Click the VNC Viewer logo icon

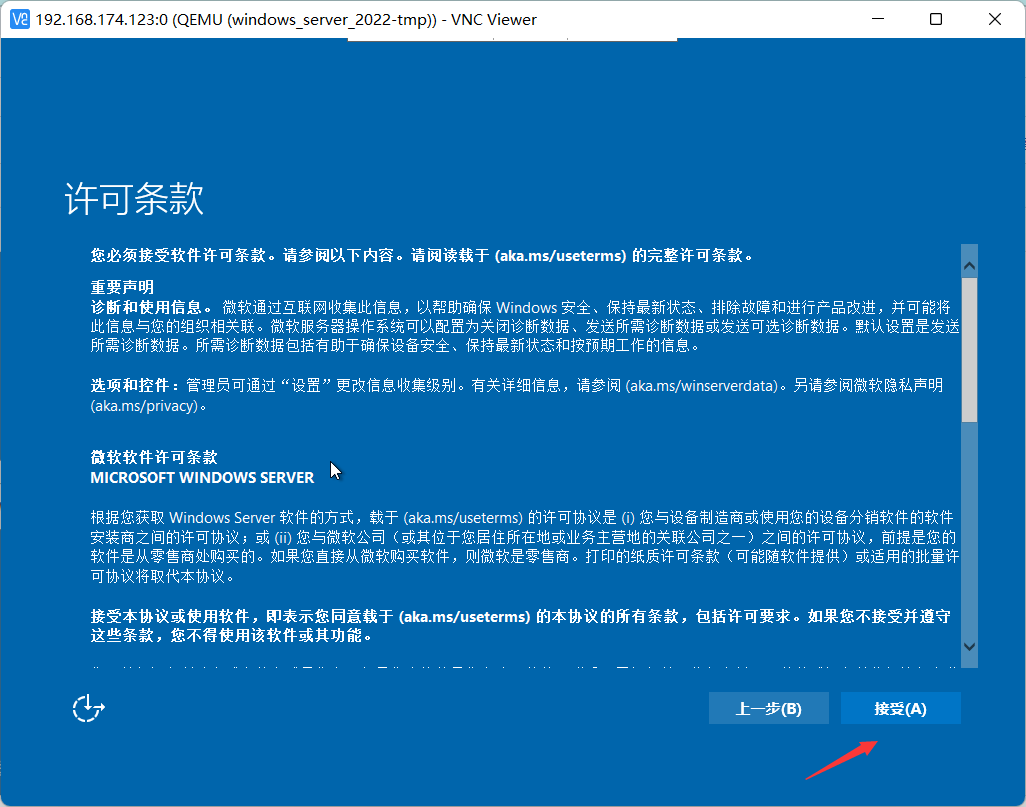20,19
